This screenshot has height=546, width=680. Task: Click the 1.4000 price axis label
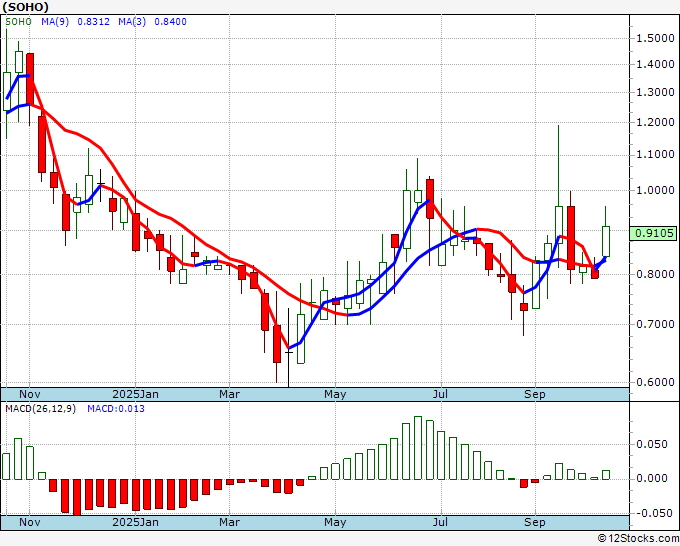click(654, 64)
